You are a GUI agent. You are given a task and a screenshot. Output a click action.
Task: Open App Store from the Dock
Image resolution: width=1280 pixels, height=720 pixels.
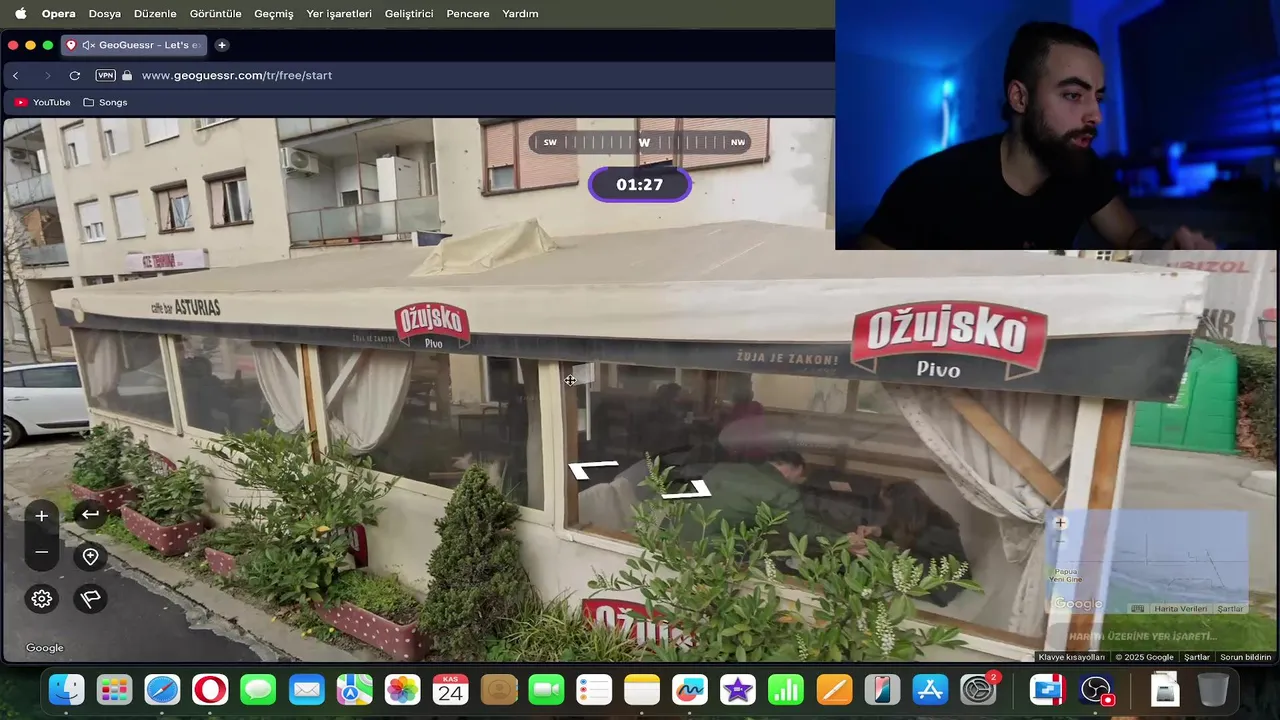coord(930,690)
